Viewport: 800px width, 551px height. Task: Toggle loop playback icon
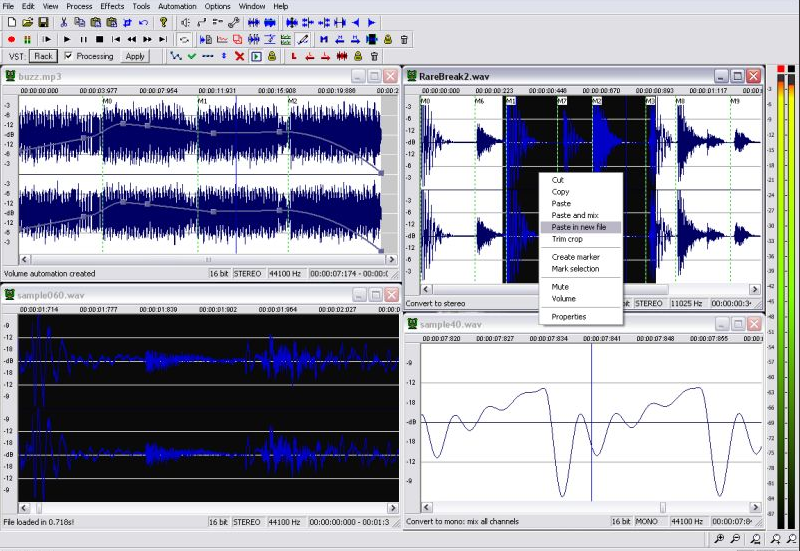[184, 39]
